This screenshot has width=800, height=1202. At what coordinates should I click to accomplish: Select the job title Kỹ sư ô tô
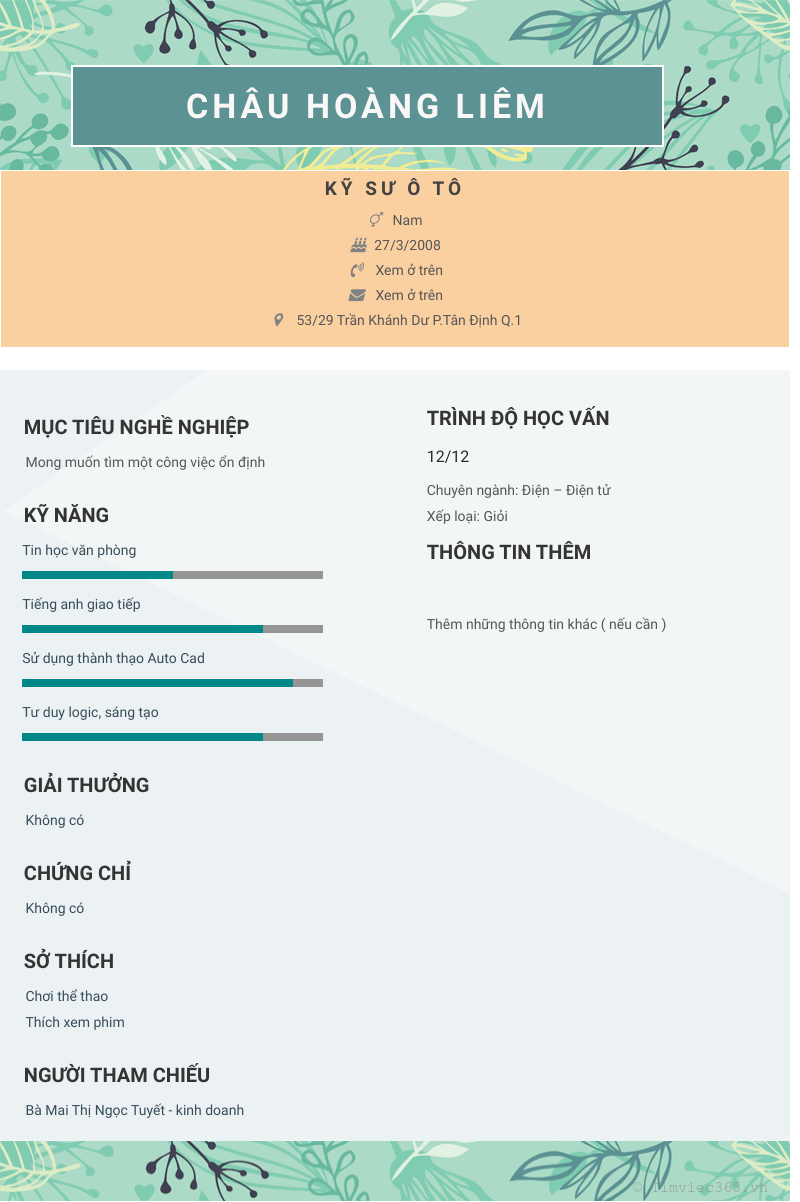point(395,189)
